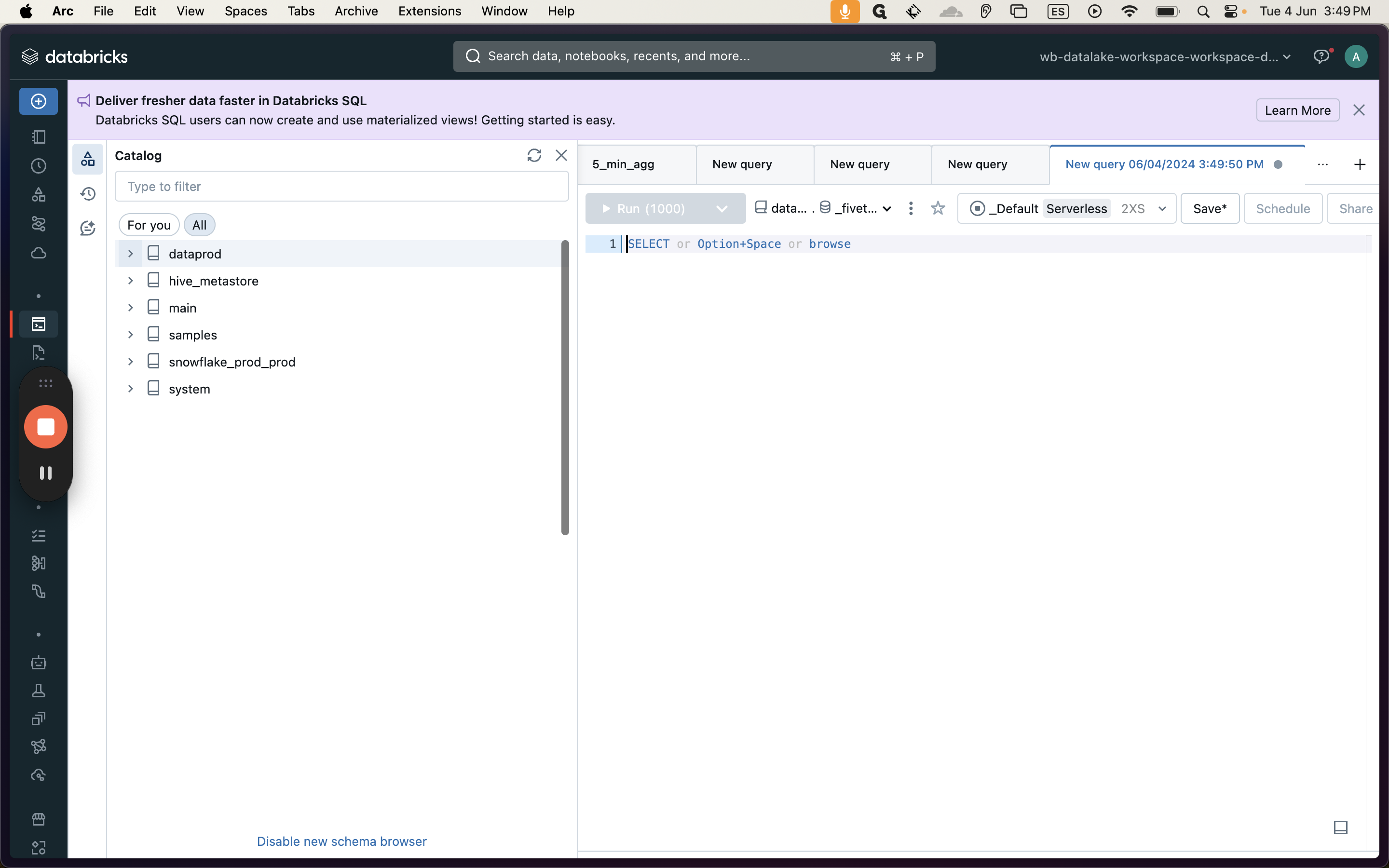Open Assistant icon in side panel
Image resolution: width=1389 pixels, height=868 pixels.
(x=88, y=228)
